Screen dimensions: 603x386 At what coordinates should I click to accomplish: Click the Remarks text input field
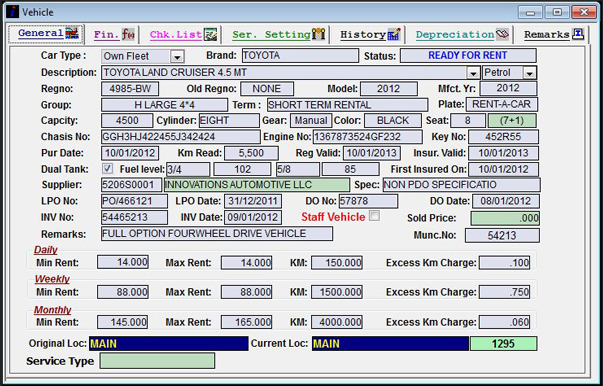217,234
